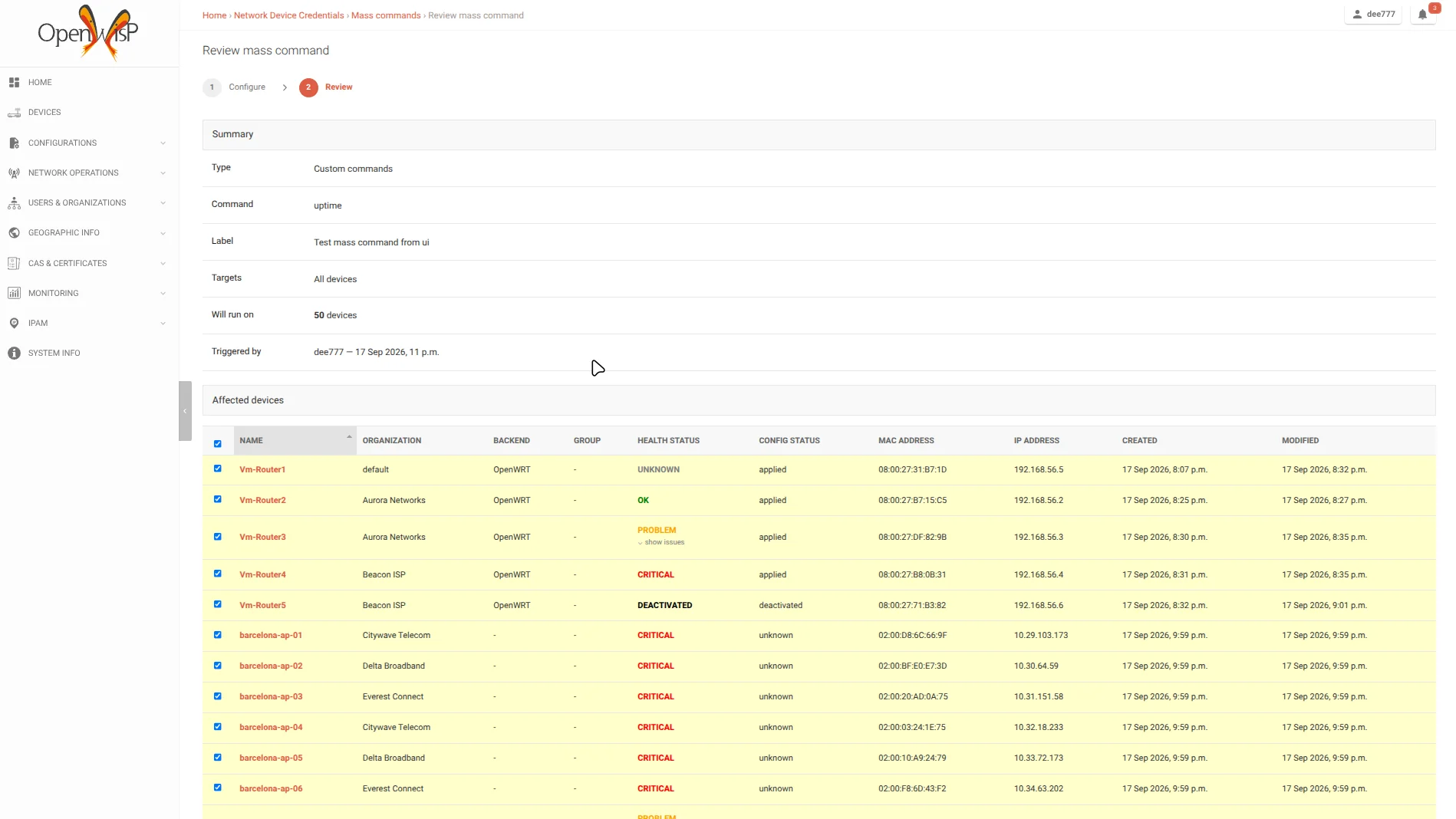
Task: Uncheck the barcelona-ap-01 checkbox
Action: [218, 635]
